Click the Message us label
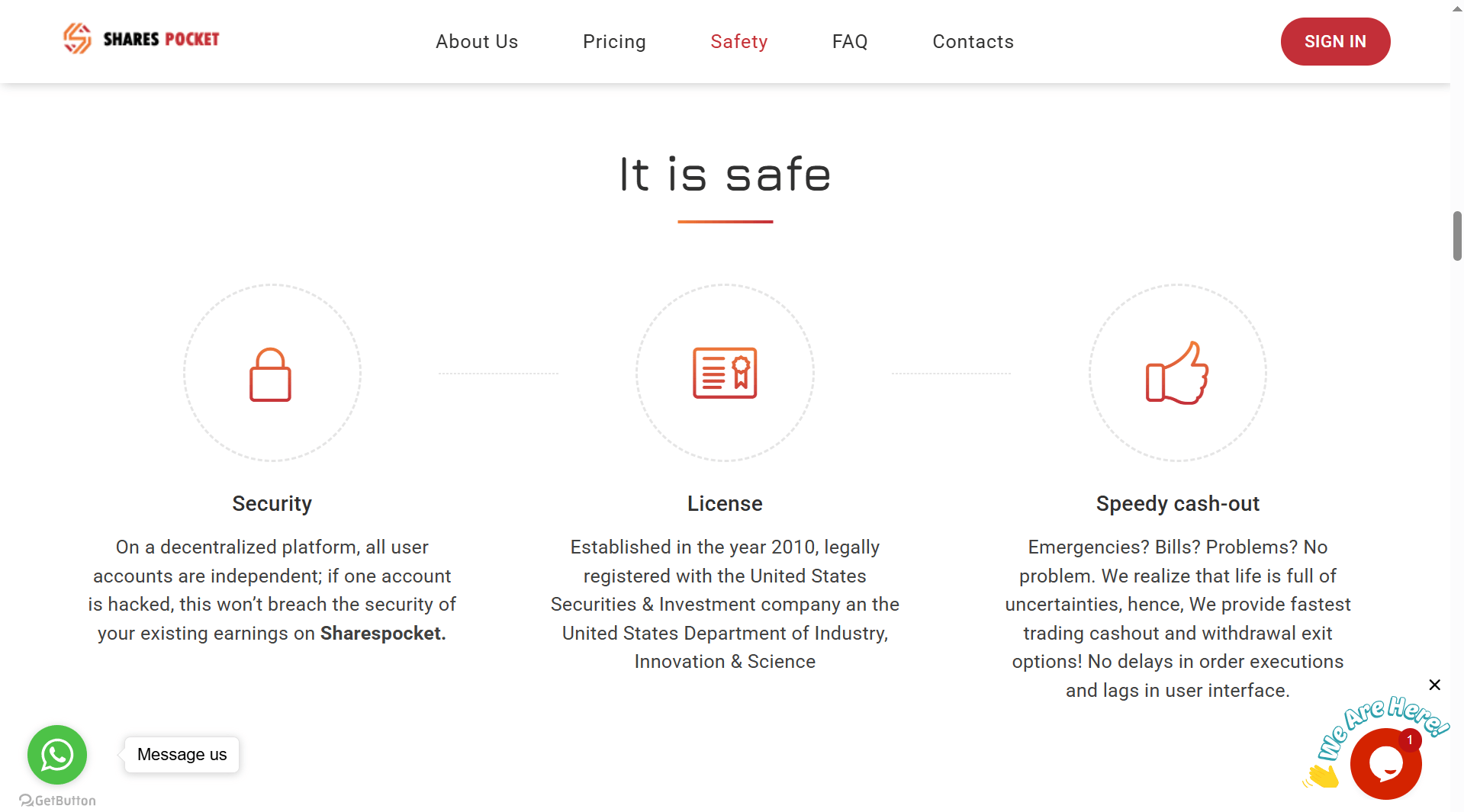Image resolution: width=1464 pixels, height=812 pixels. pos(182,755)
